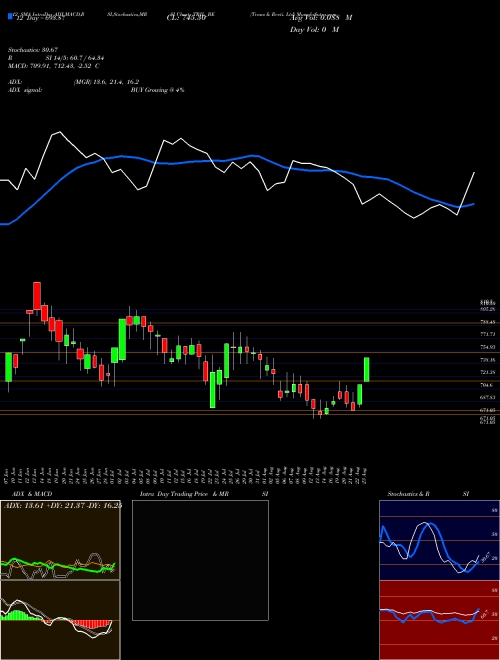Image resolution: width=500 pixels, height=660 pixels.
Task: Open the blue Stochastics oscillator panel
Action: tap(439, 540)
